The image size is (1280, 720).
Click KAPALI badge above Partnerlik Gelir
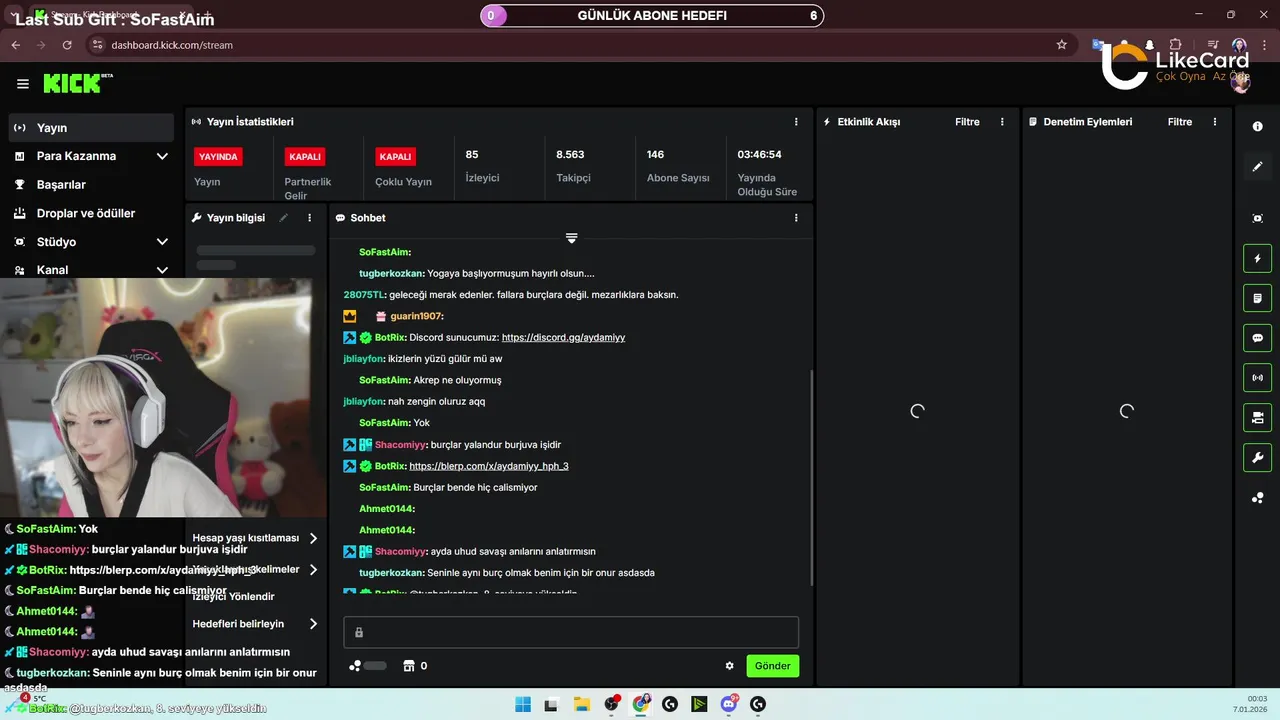coord(305,157)
